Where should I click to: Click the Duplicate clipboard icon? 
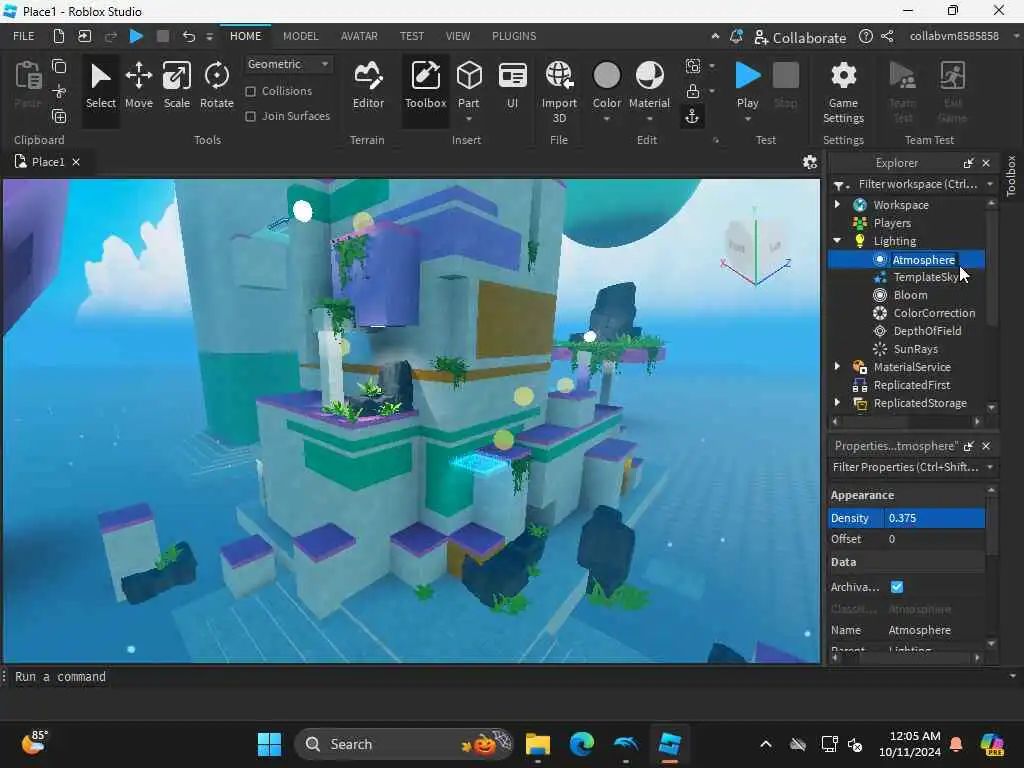pyautogui.click(x=59, y=116)
